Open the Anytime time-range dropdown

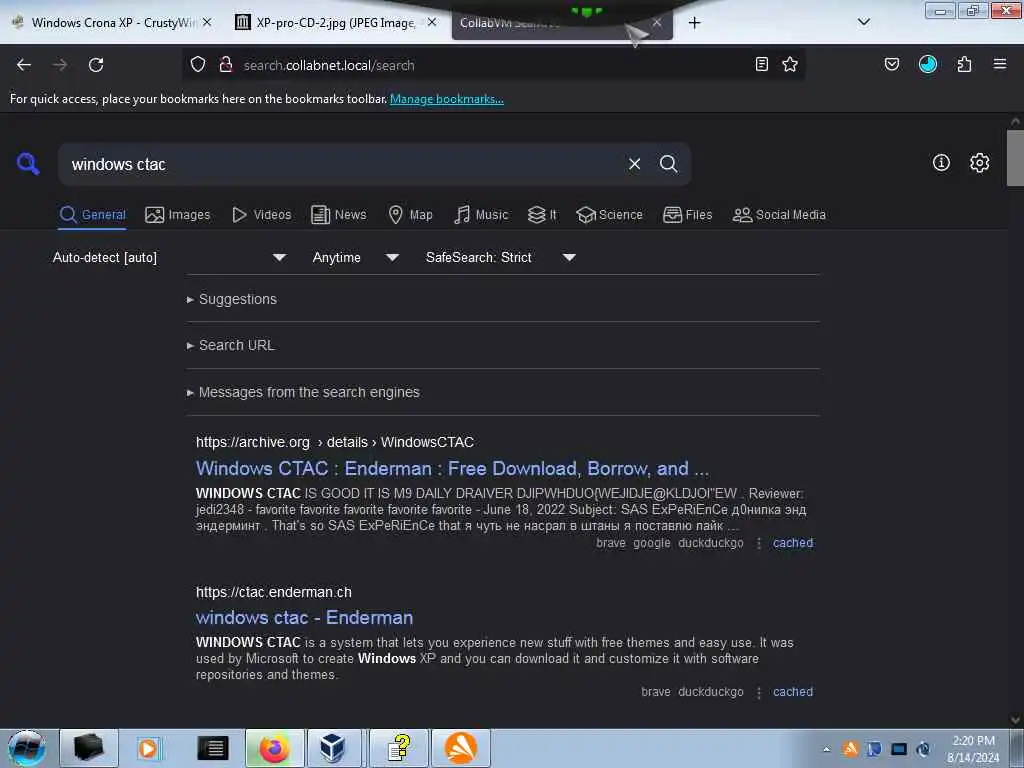tap(355, 257)
